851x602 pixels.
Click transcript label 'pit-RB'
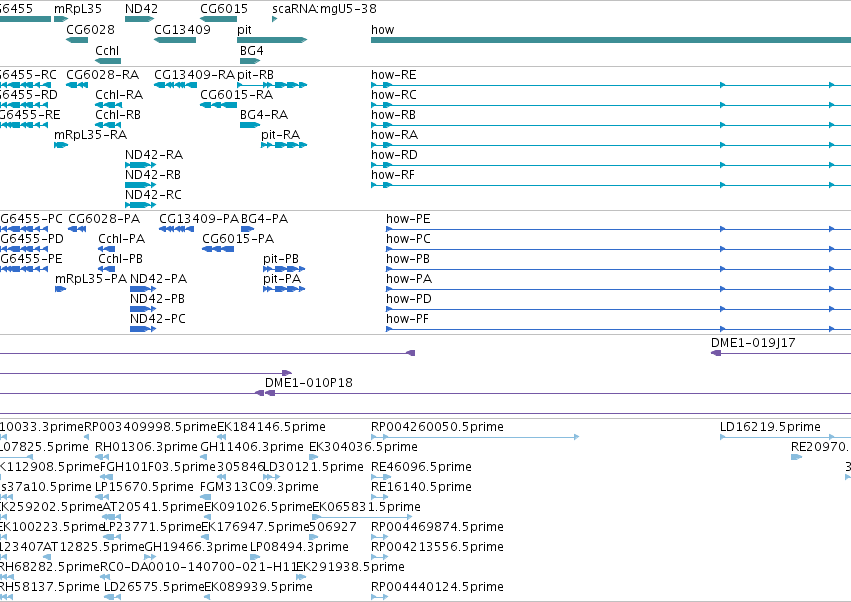tap(256, 75)
